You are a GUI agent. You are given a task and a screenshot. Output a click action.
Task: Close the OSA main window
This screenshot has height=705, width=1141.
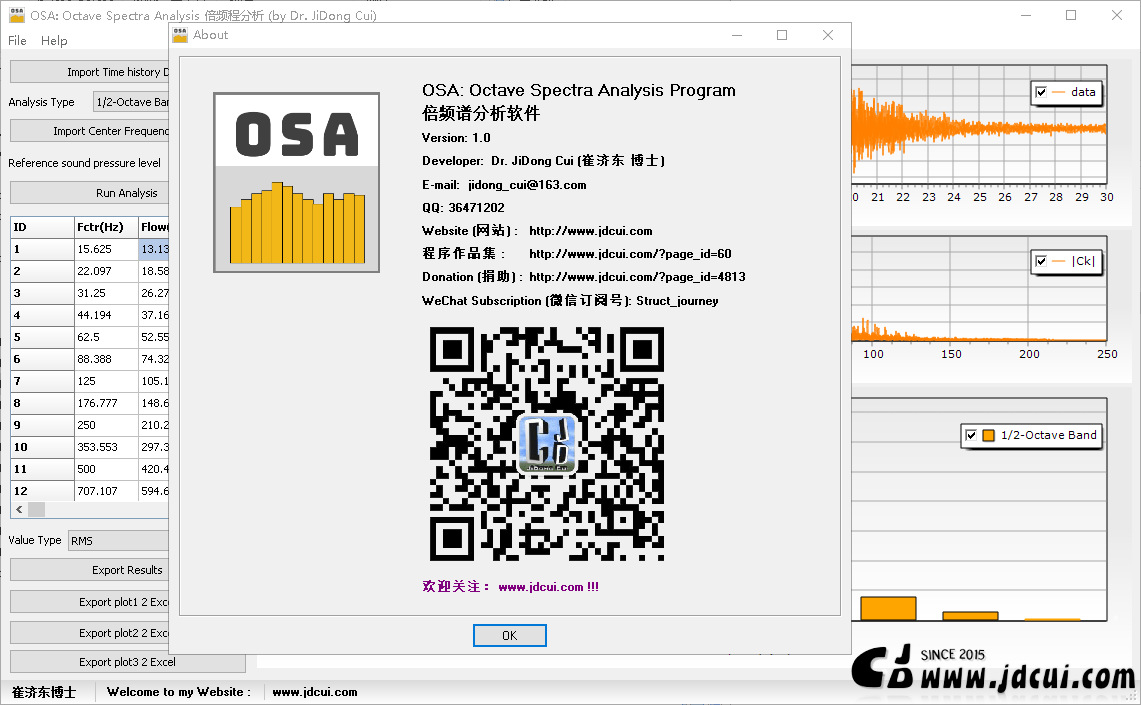tap(1117, 15)
